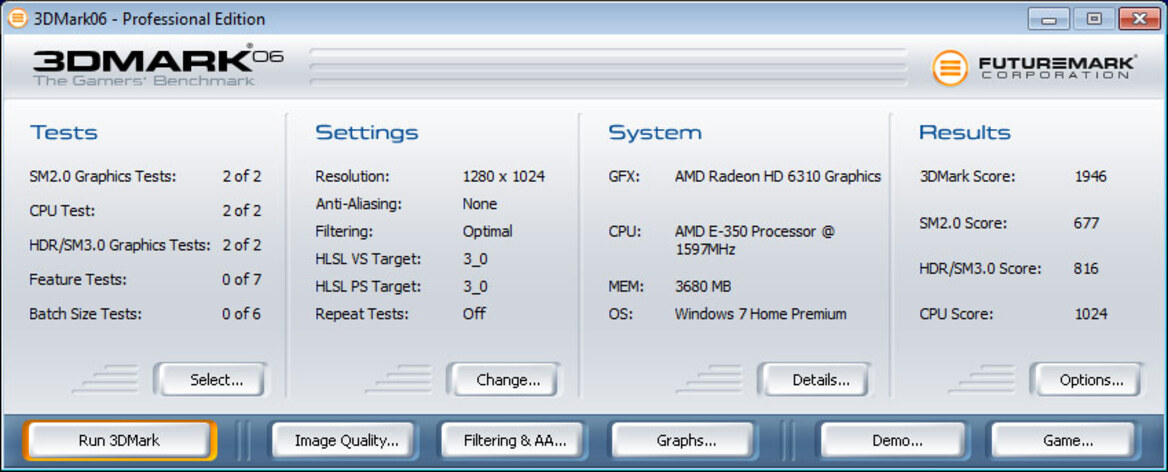The width and height of the screenshot is (1168, 472).
Task: Launch the Game... button
Action: pyautogui.click(x=1063, y=440)
